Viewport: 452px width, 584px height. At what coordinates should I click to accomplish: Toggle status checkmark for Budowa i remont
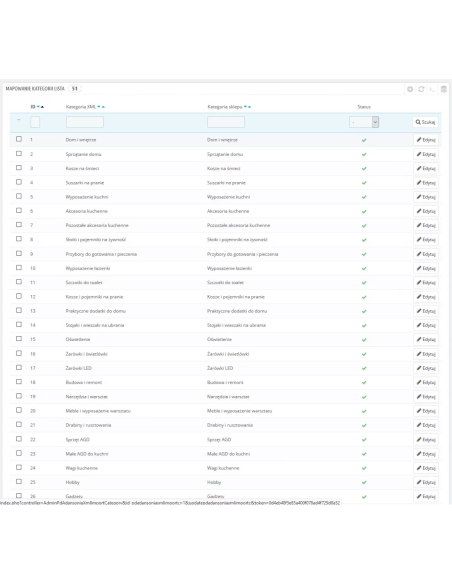coord(364,383)
